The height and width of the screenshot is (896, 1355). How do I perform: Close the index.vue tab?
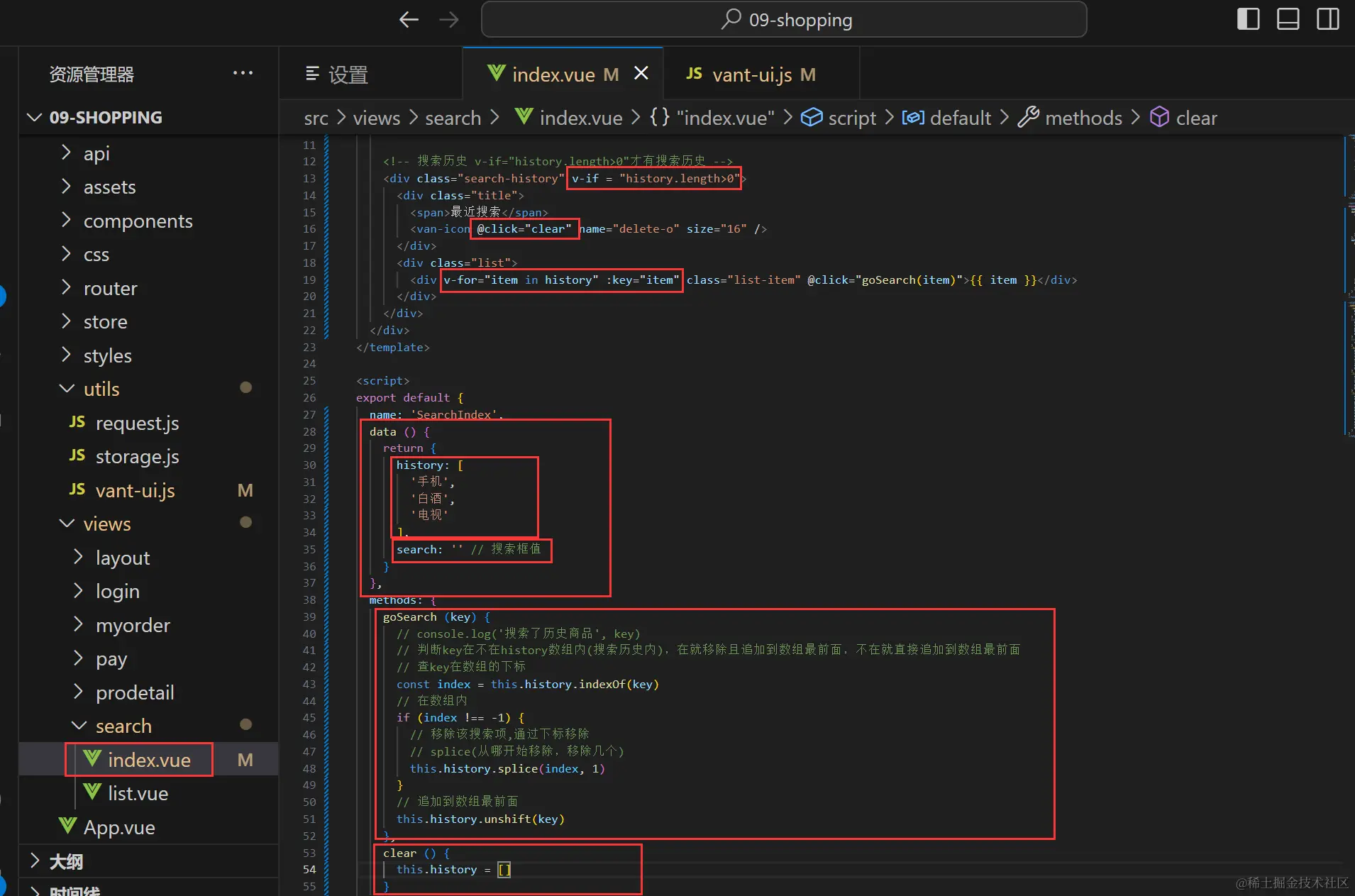pos(641,73)
